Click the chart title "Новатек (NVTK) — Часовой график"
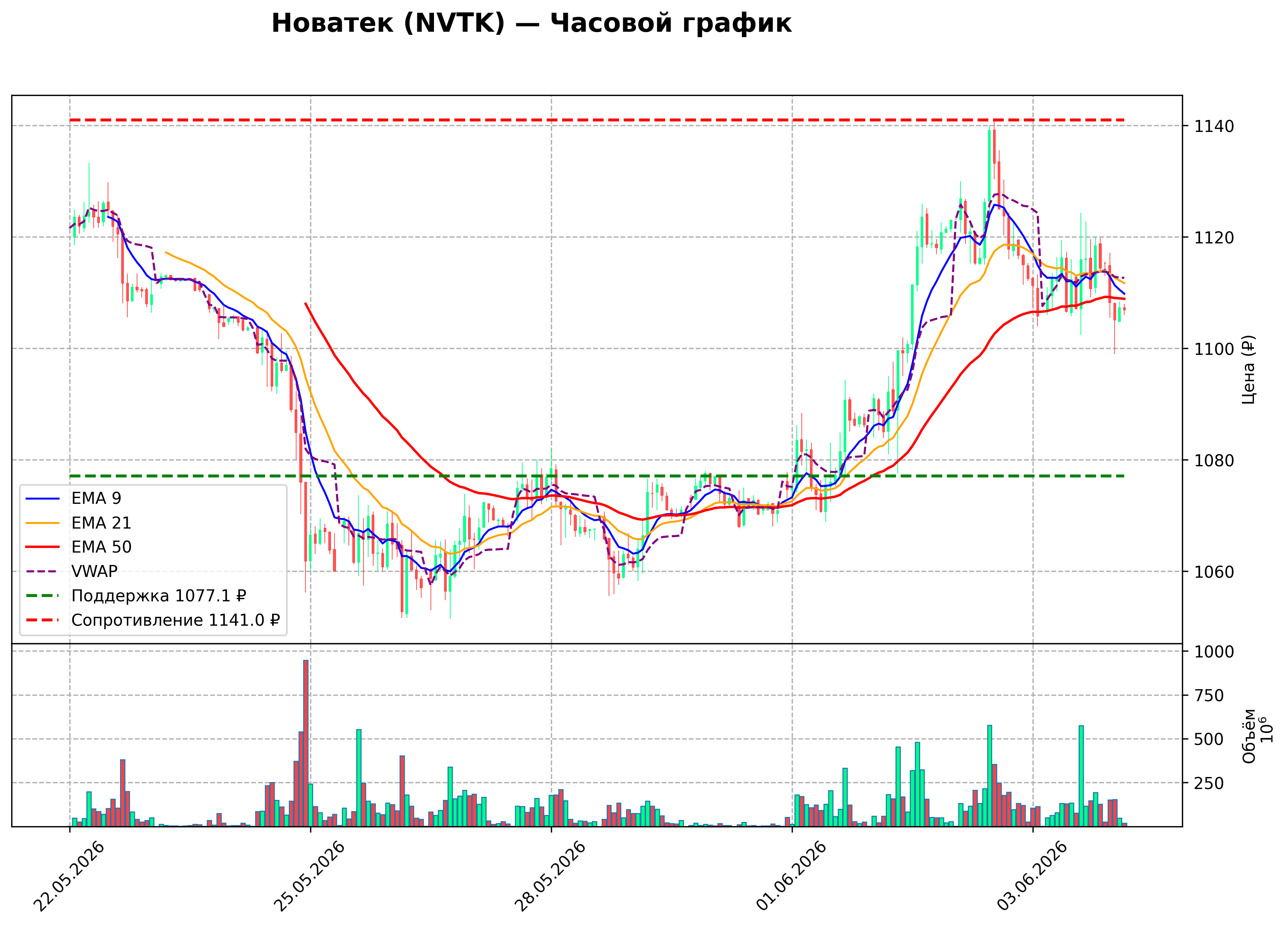Screen dimensions: 1288x926 531,24
